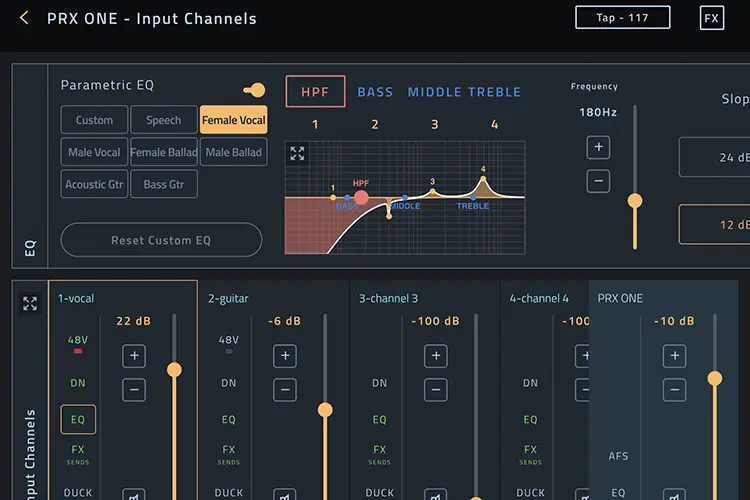The height and width of the screenshot is (500, 750).
Task: Raise 2-guitar gain with plus button
Action: click(285, 356)
